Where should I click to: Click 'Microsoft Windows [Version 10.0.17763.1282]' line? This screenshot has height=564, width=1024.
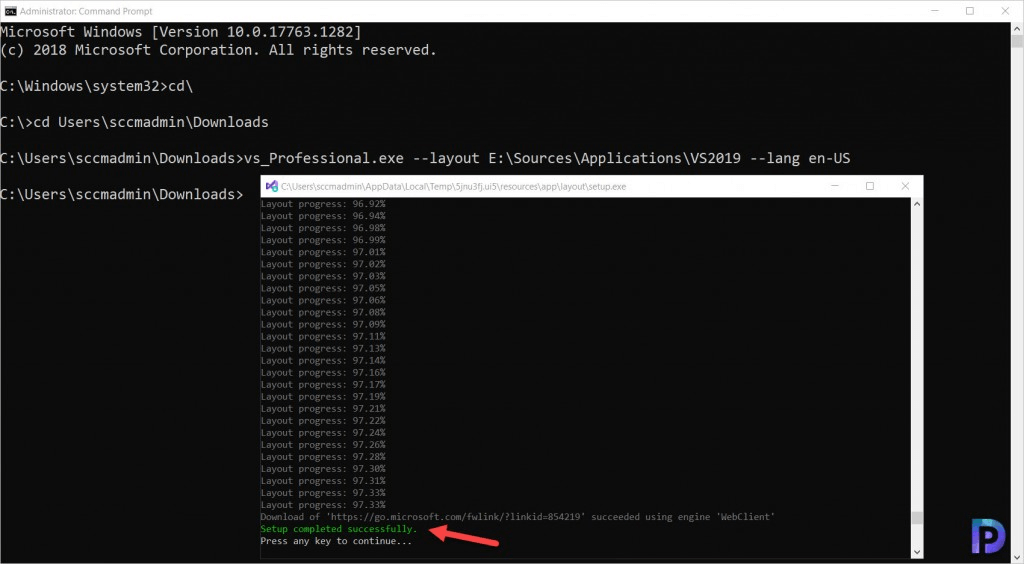click(x=181, y=32)
